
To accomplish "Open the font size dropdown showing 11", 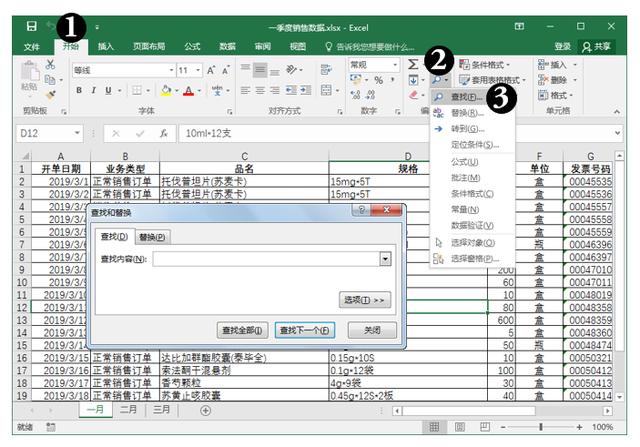I will click(198, 70).
